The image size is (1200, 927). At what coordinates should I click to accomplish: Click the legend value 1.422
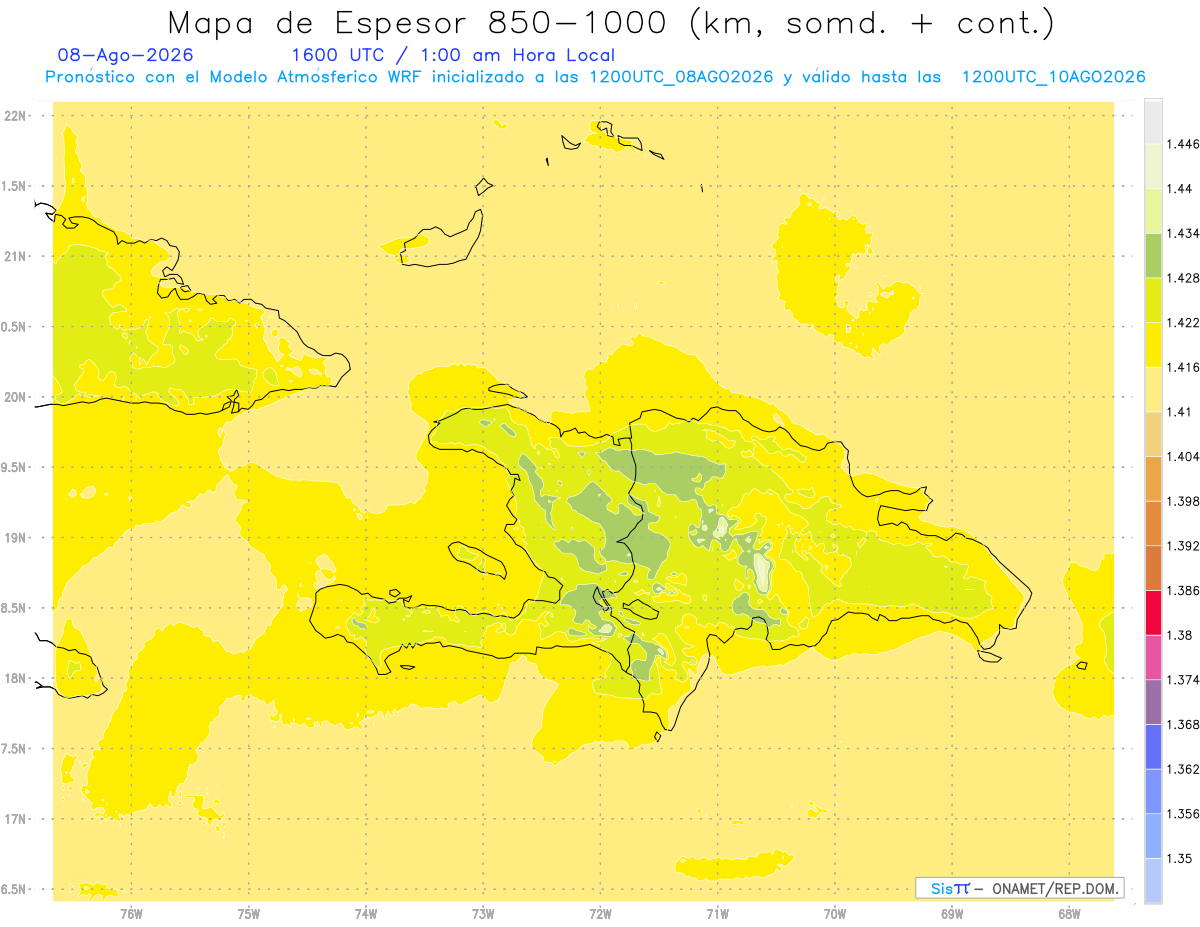click(x=1183, y=323)
